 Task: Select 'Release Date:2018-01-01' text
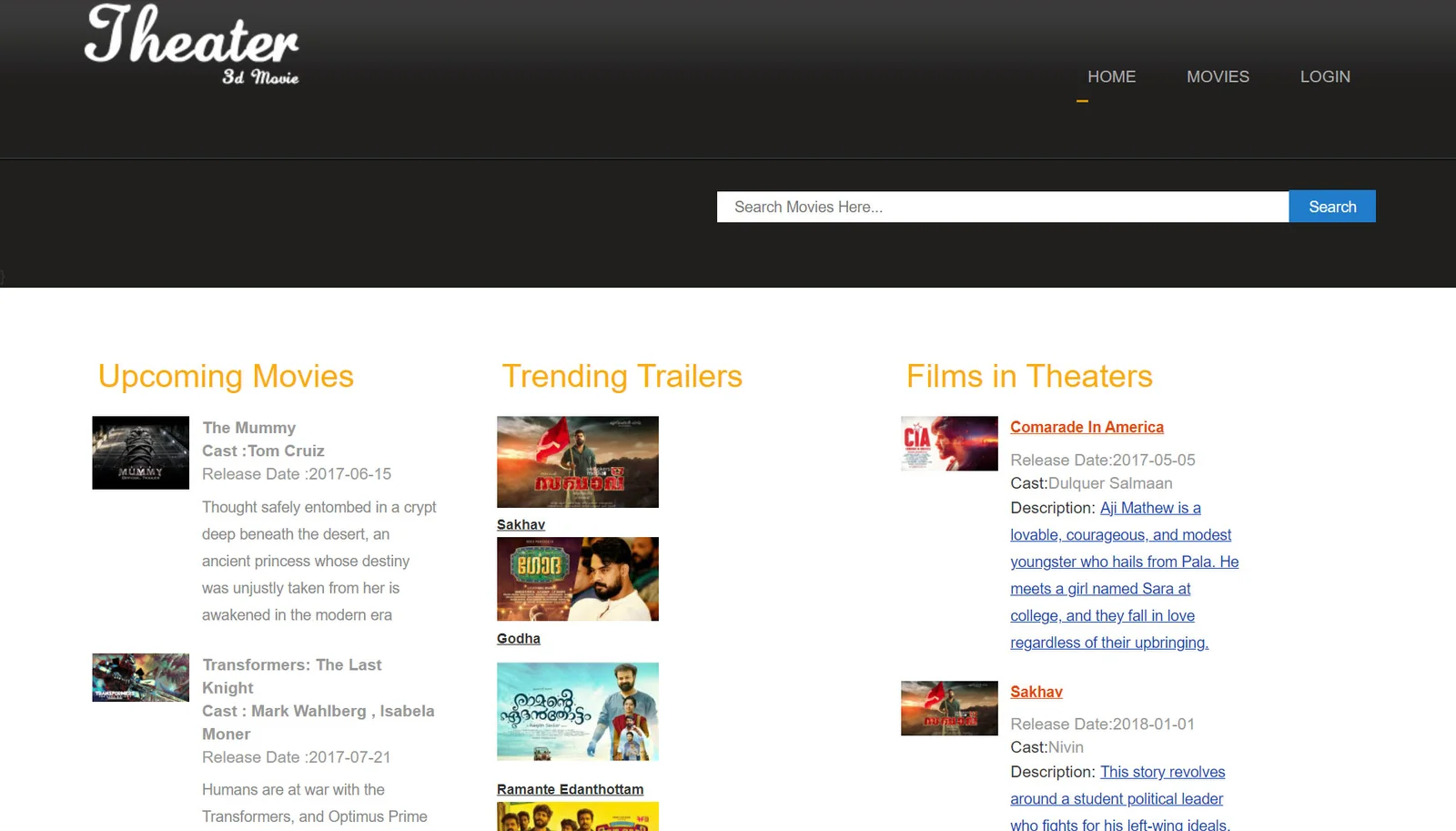coord(1103,725)
